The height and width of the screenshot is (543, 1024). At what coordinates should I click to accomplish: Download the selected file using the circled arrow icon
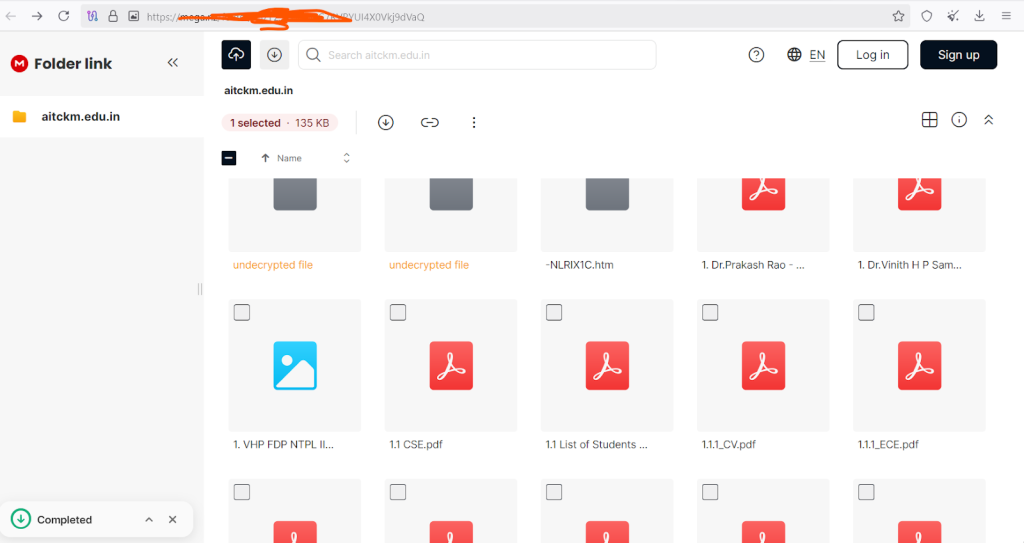pyautogui.click(x=385, y=122)
